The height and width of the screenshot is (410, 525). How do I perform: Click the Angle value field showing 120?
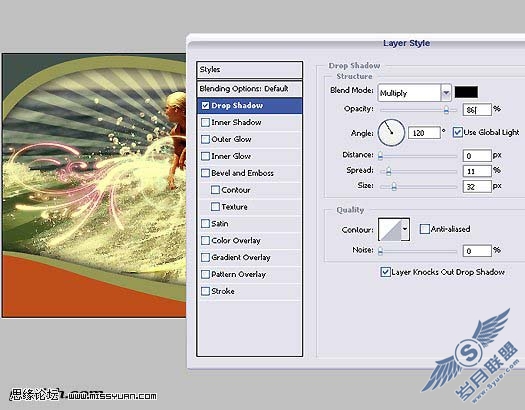(x=424, y=133)
